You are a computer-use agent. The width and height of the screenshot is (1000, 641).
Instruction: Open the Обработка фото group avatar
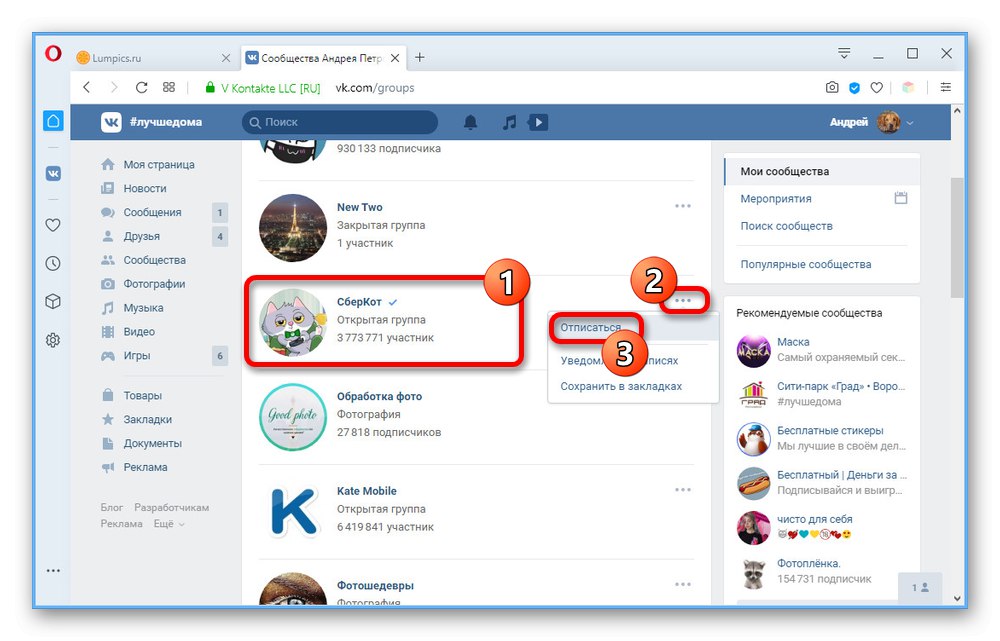[293, 416]
